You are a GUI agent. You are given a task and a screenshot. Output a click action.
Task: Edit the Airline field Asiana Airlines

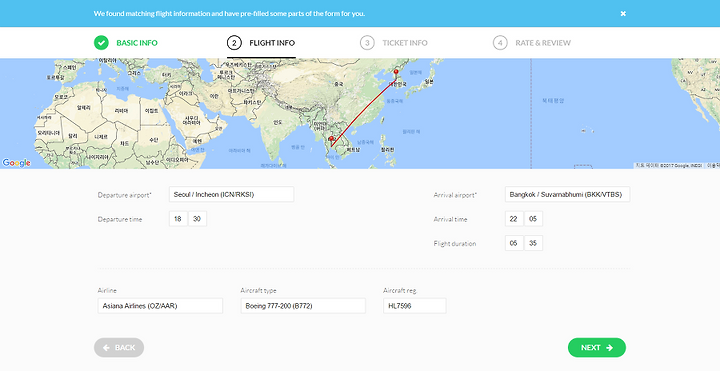160,306
